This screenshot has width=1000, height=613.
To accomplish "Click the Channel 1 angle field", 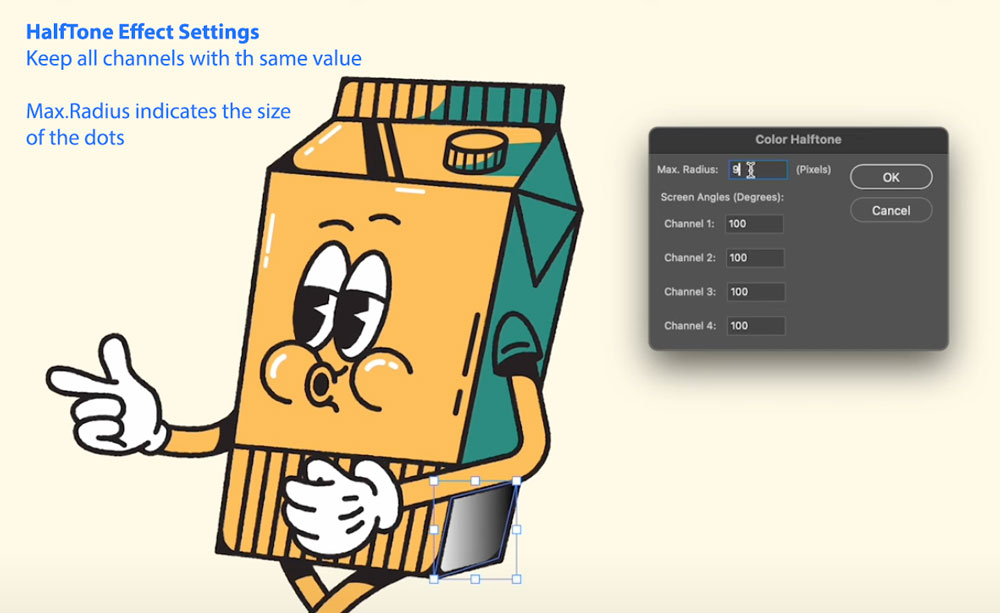I will coord(755,224).
